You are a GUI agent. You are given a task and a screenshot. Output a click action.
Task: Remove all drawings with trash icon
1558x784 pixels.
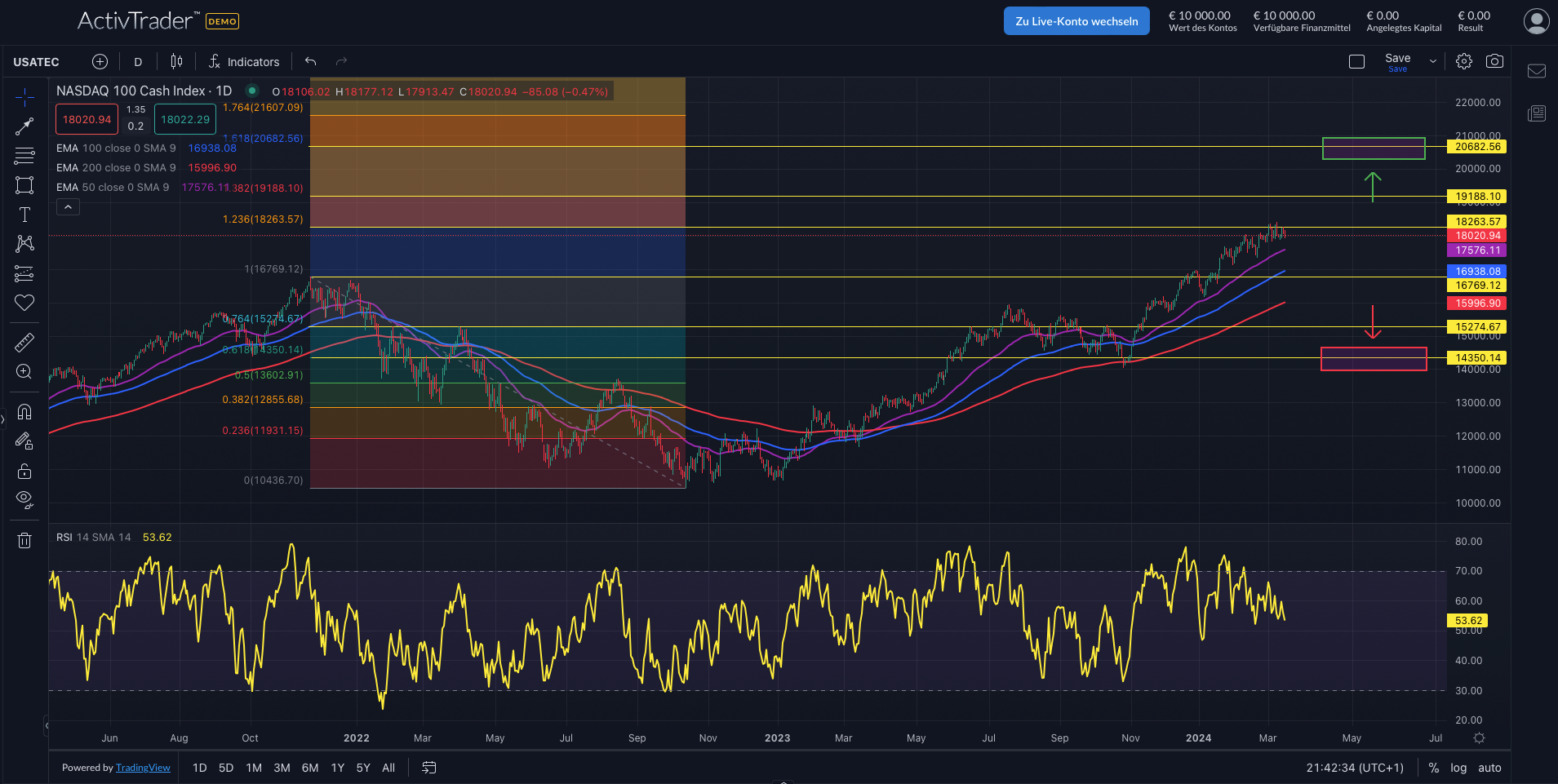tap(24, 539)
